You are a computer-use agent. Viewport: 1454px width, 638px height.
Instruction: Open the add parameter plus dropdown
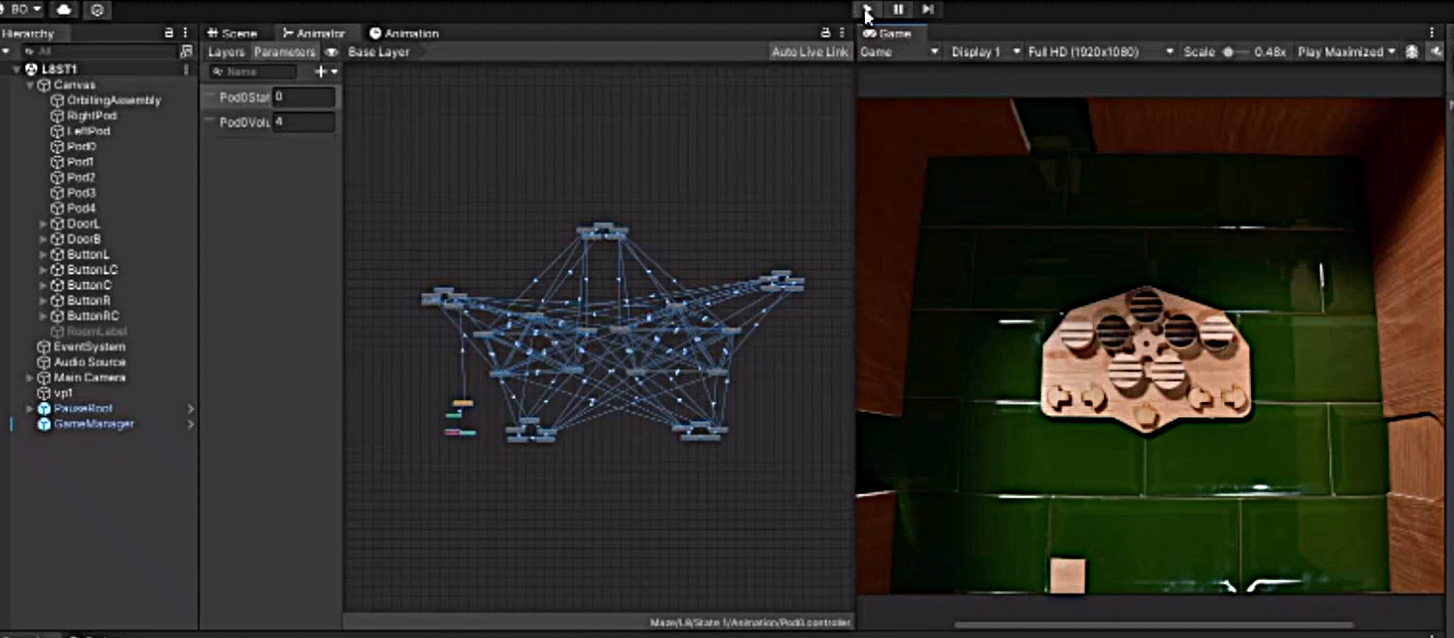coord(326,72)
